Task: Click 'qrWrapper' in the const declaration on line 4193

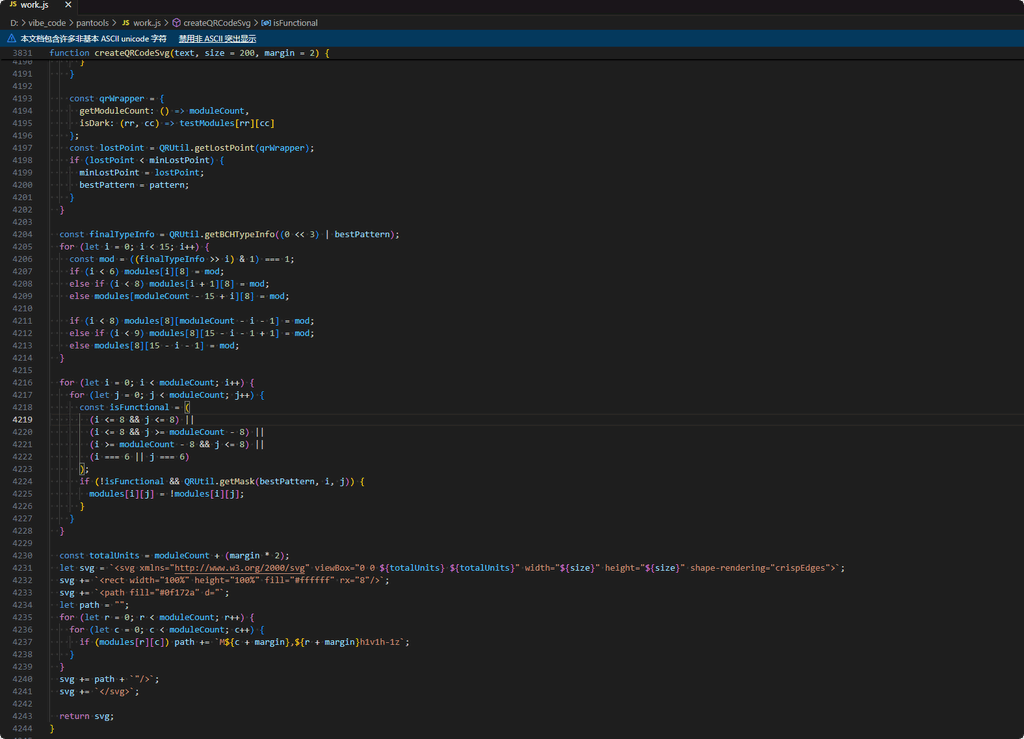Action: [121, 99]
